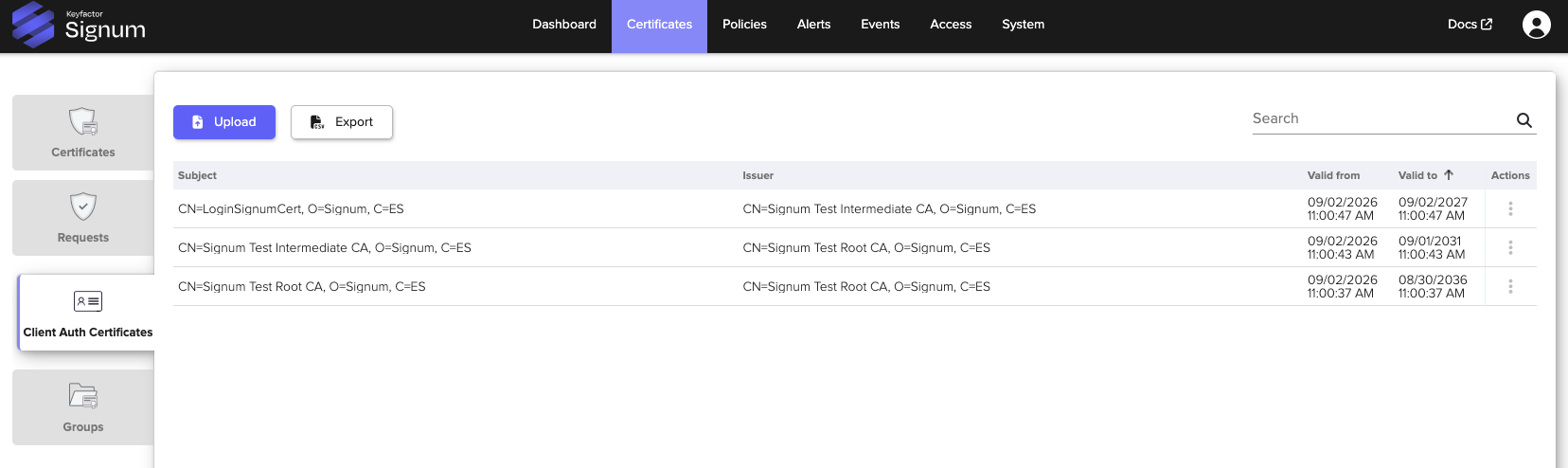Click Valid to 08/30/2036 cell
The width and height of the screenshot is (1568, 468).
click(x=1433, y=286)
